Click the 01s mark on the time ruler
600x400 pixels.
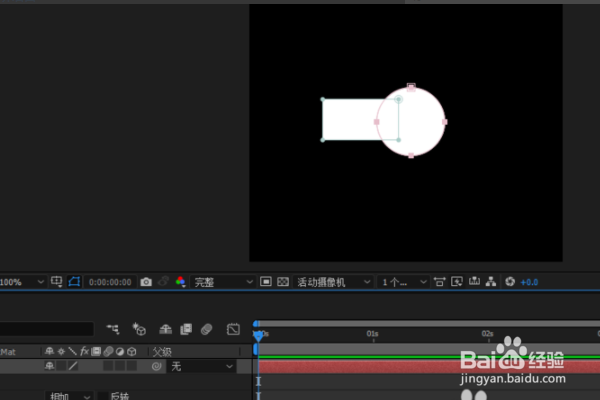[x=372, y=334]
